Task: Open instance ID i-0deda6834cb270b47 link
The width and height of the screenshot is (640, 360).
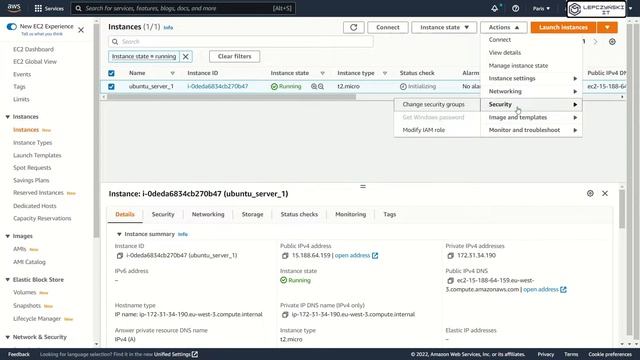Action: [218, 87]
